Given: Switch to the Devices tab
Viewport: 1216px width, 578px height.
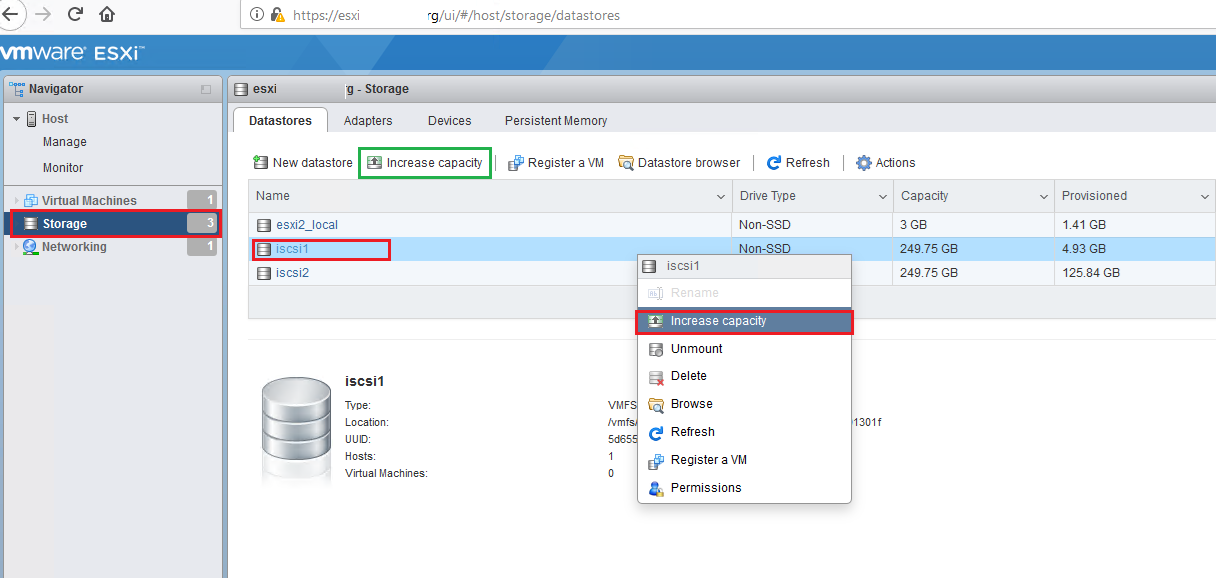Looking at the screenshot, I should [x=449, y=121].
